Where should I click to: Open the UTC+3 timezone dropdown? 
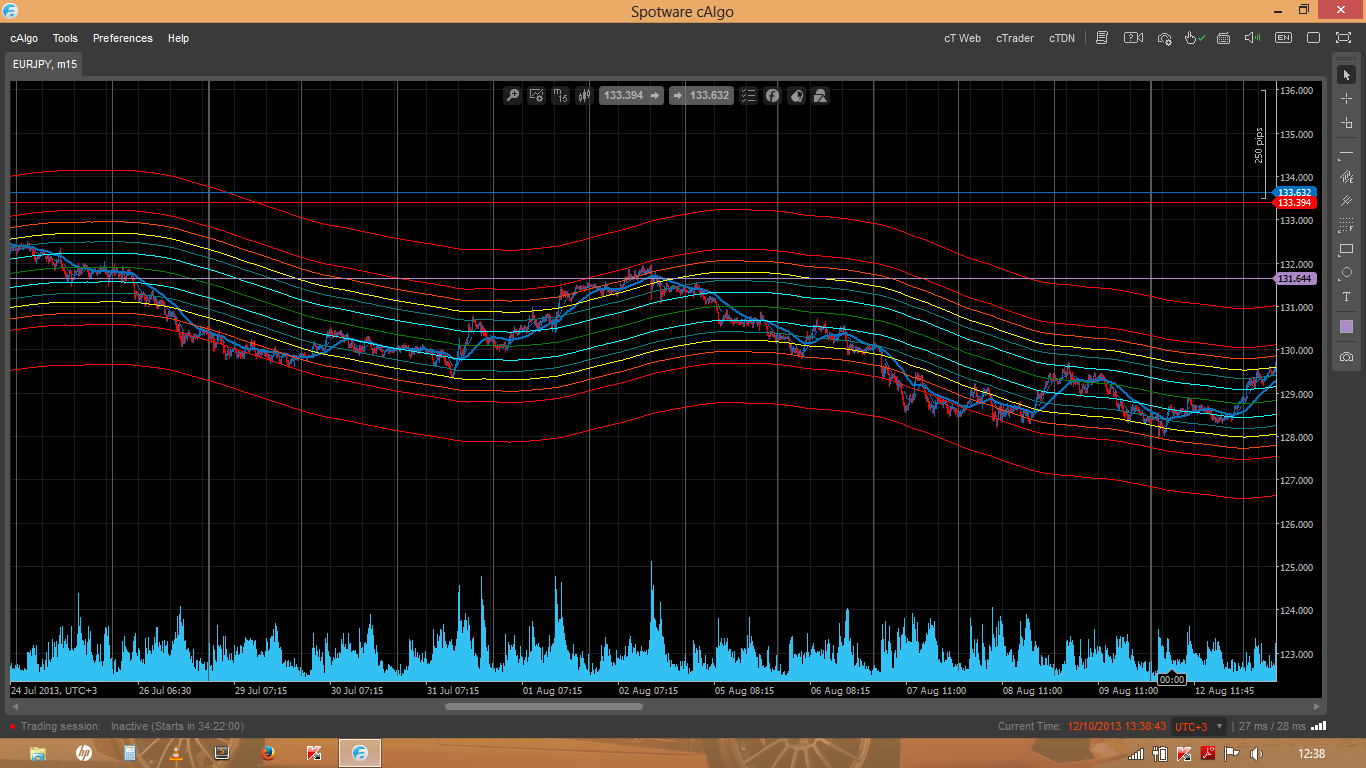pos(1196,727)
